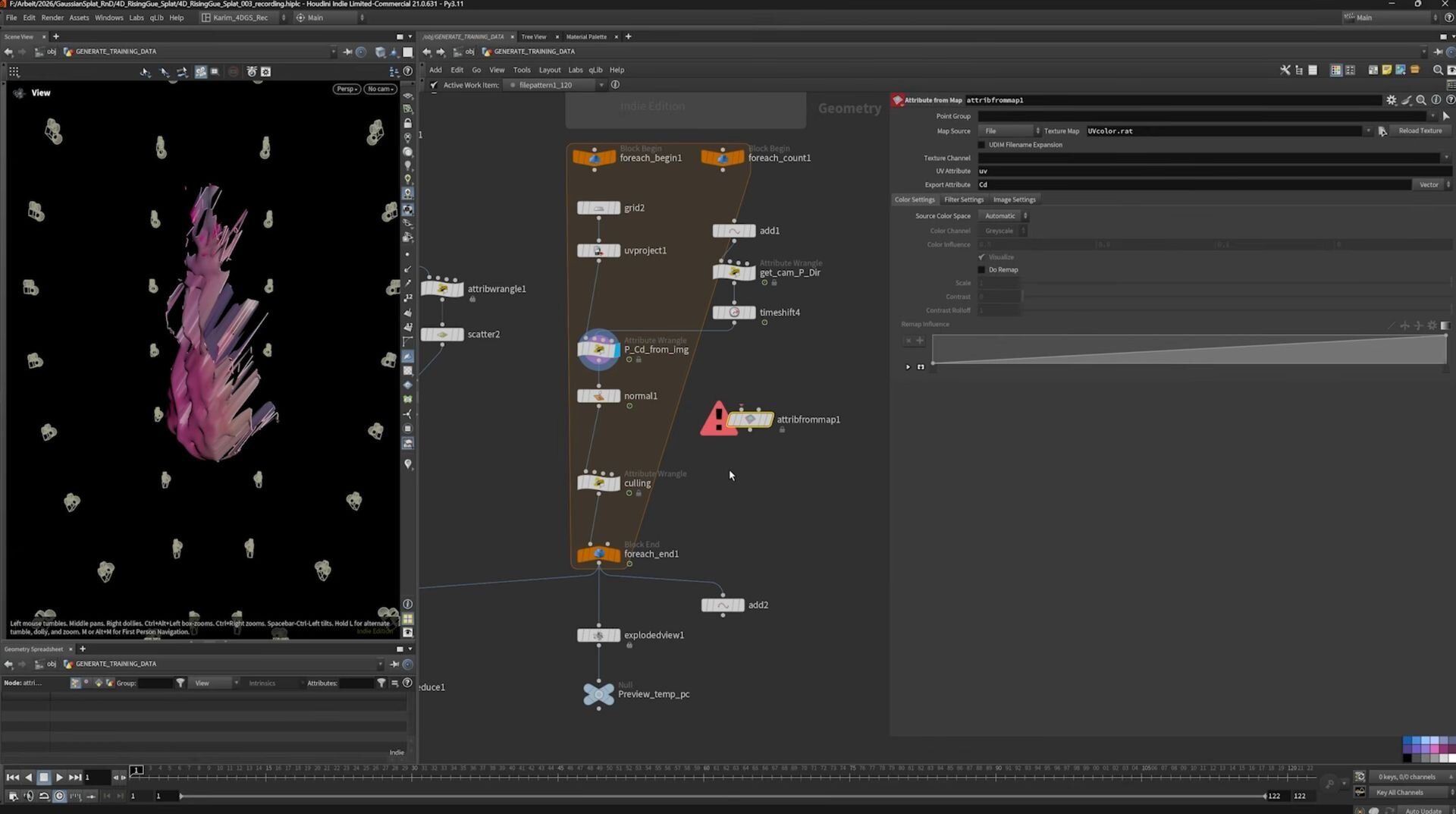Image resolution: width=1456 pixels, height=814 pixels.
Task: Select the Preview_temp_pc null node icon
Action: click(x=598, y=693)
